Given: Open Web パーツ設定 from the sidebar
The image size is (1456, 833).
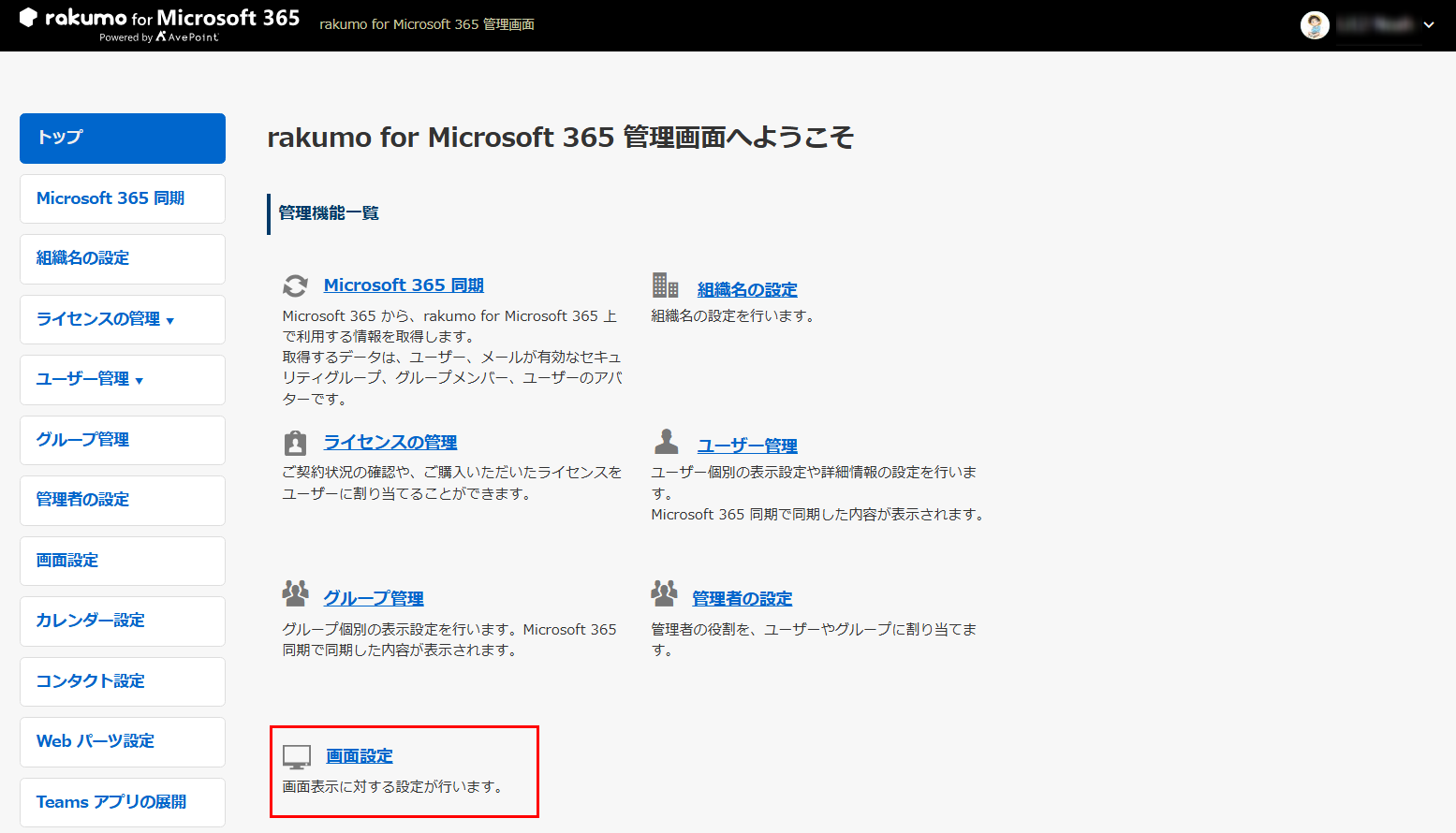Looking at the screenshot, I should [123, 742].
